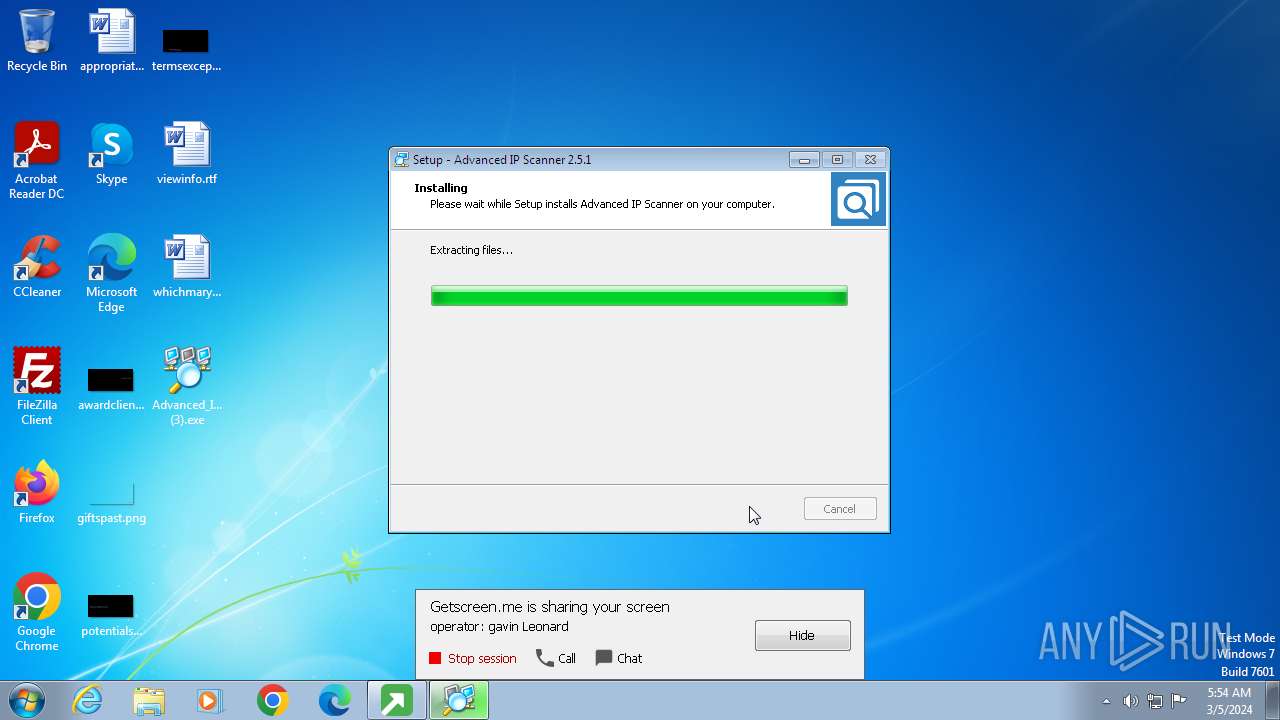Image resolution: width=1280 pixels, height=720 pixels.
Task: Launch CCleaner desktop shortcut
Action: coord(37,266)
